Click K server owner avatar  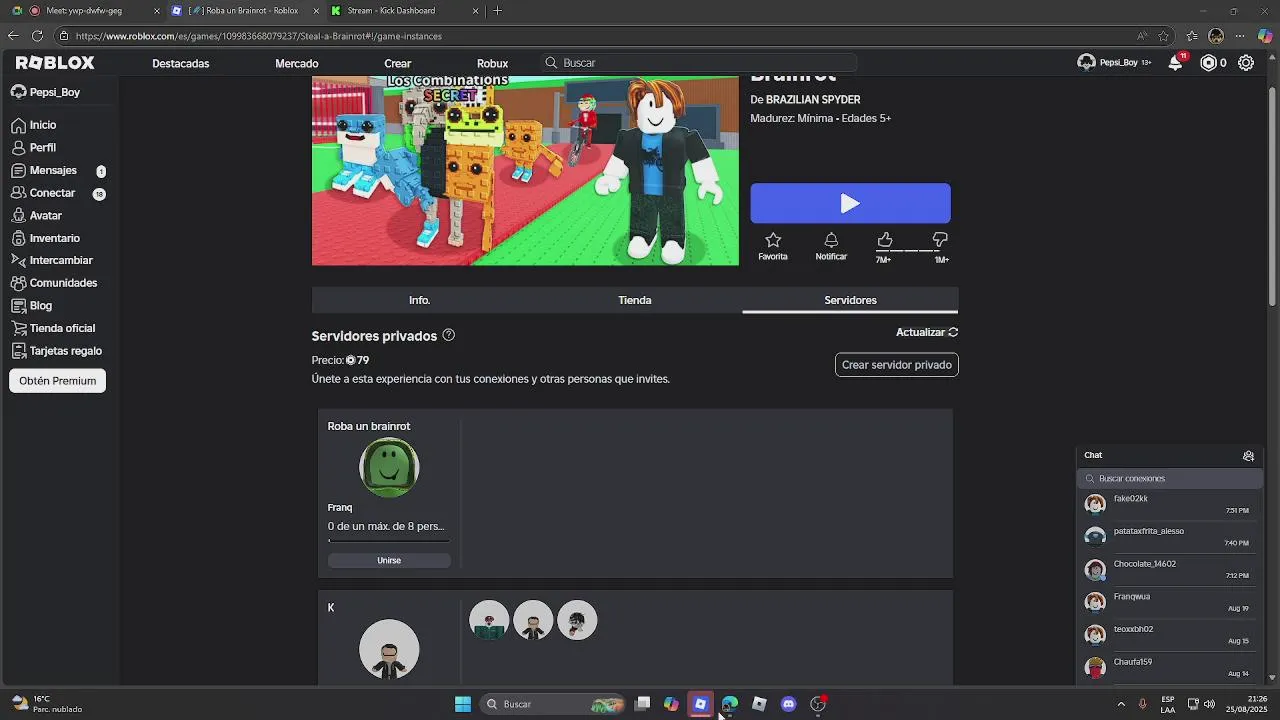(389, 649)
